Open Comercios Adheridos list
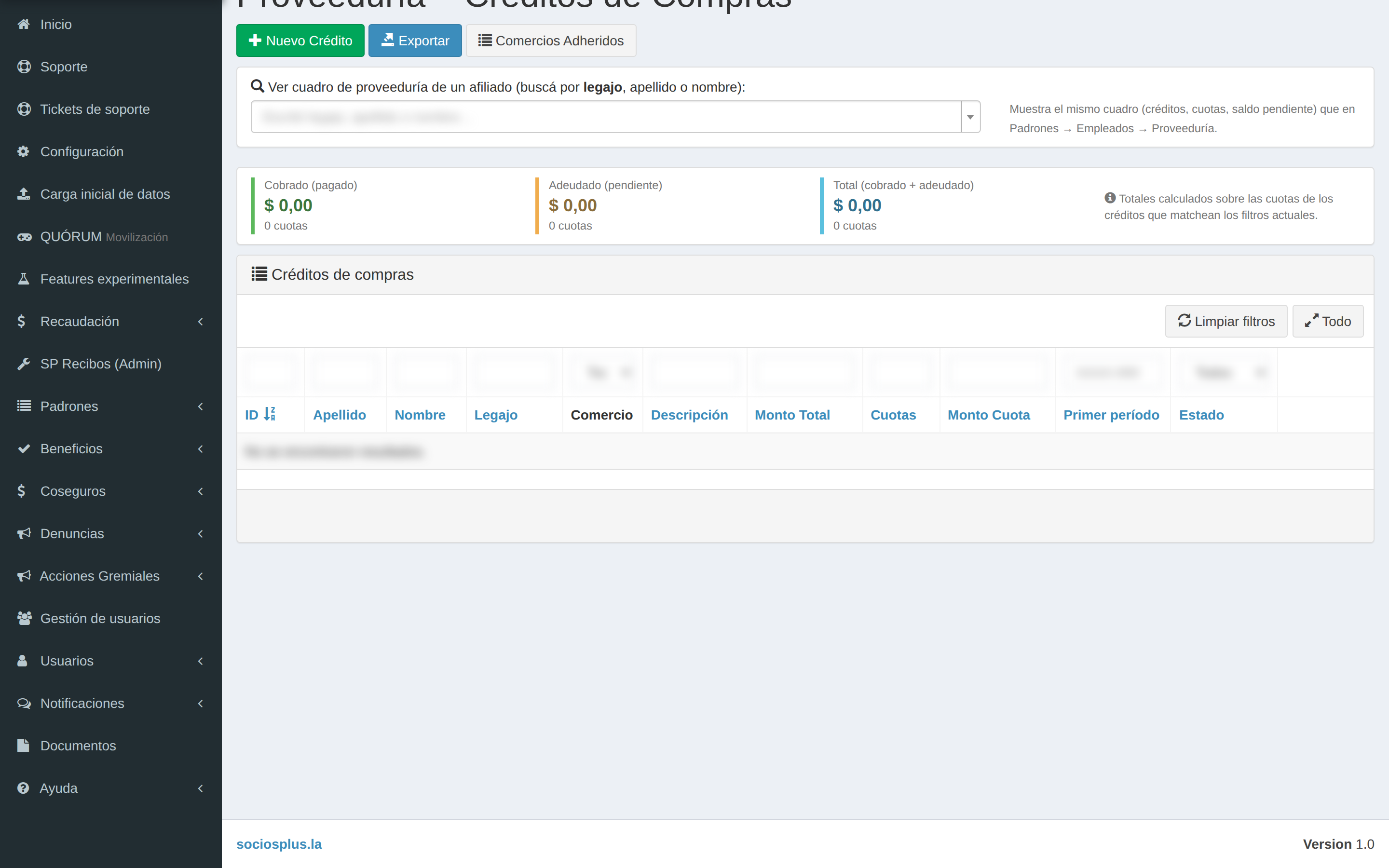The image size is (1389, 868). point(551,41)
